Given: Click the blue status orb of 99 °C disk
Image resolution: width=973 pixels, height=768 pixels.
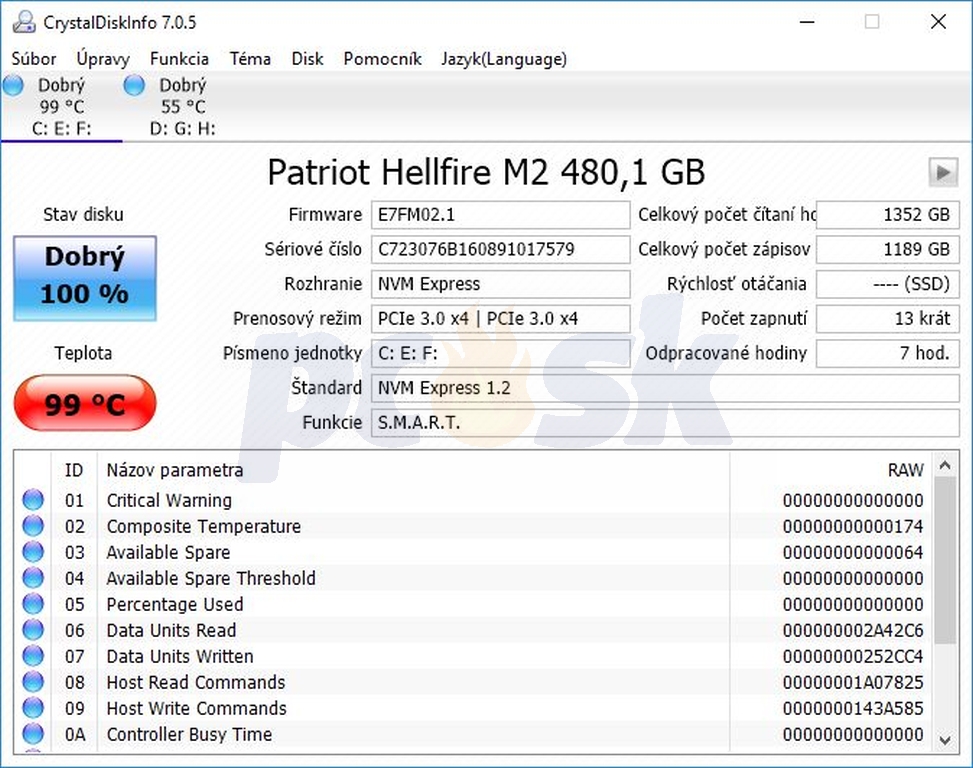Looking at the screenshot, I should pos(13,85).
